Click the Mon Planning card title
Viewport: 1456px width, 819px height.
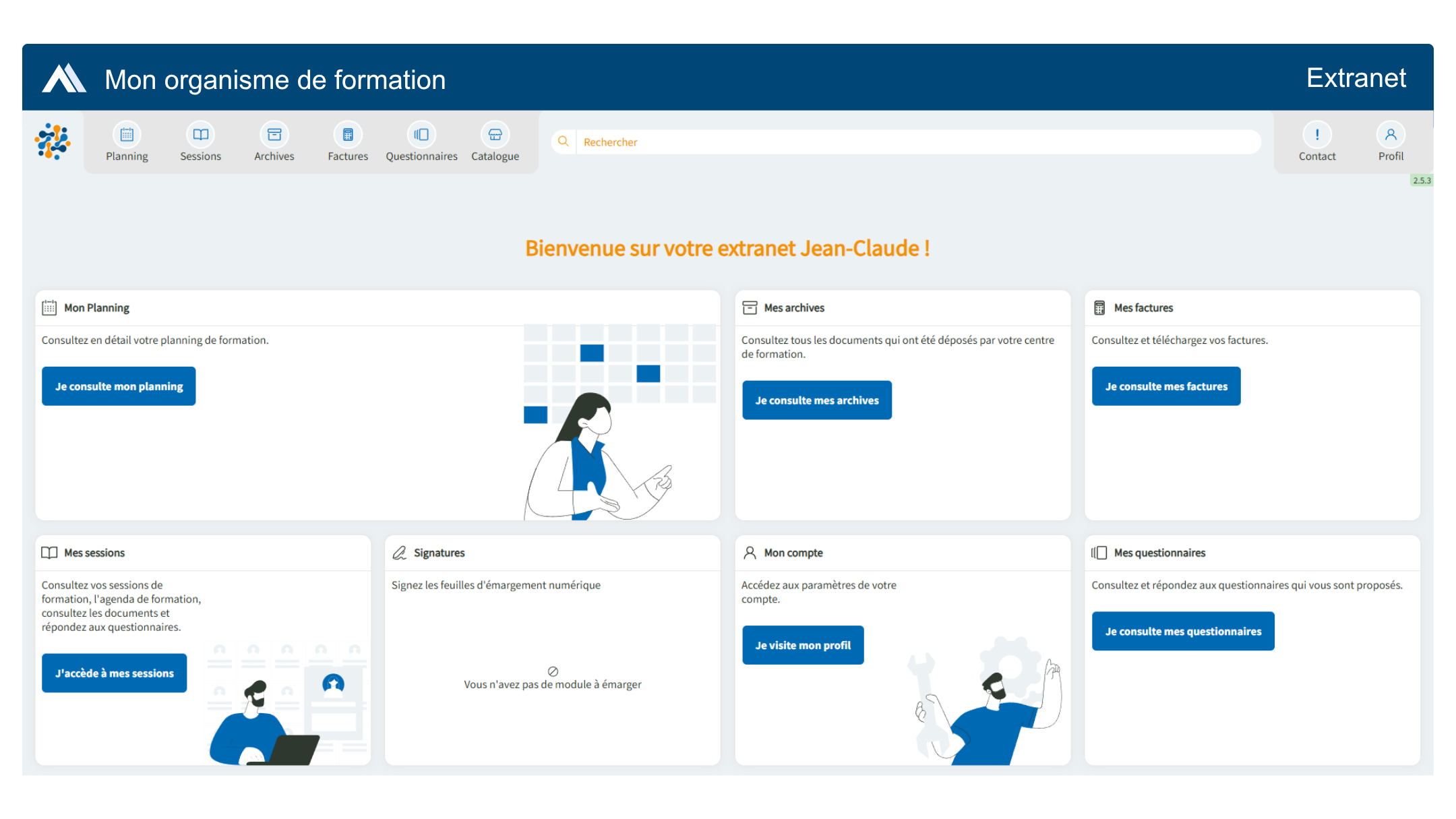(96, 308)
